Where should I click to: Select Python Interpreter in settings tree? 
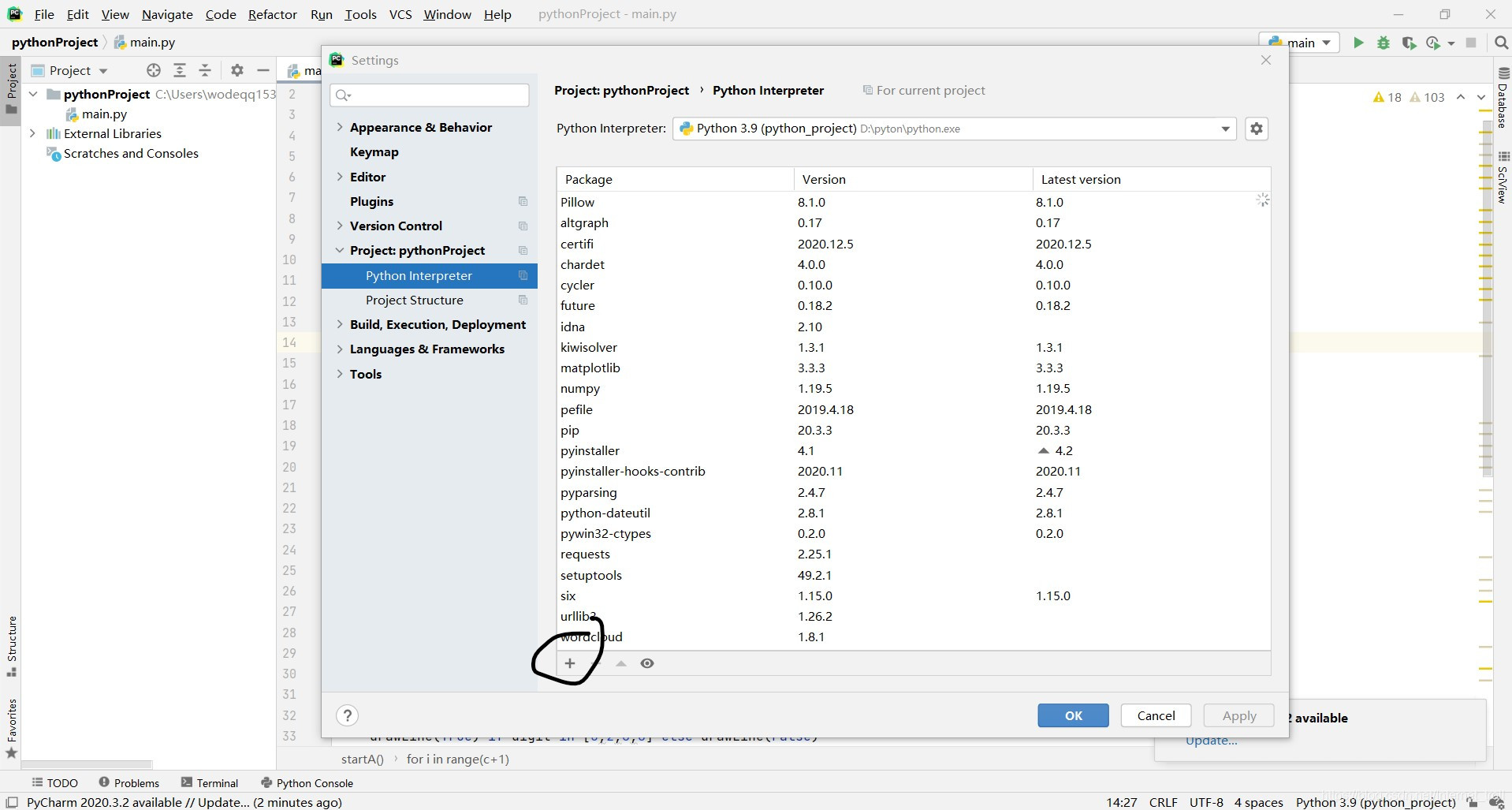[430, 275]
